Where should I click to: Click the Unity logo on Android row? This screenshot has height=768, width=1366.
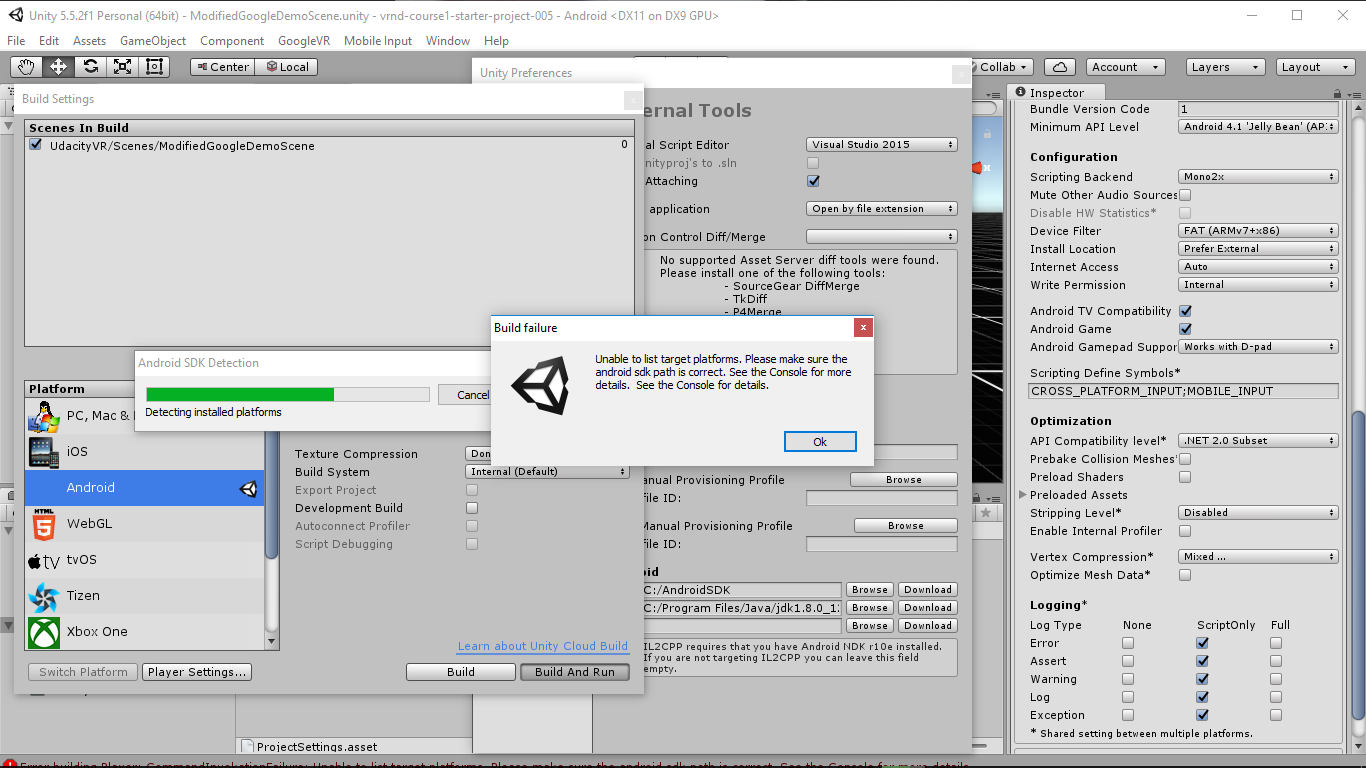coord(248,488)
